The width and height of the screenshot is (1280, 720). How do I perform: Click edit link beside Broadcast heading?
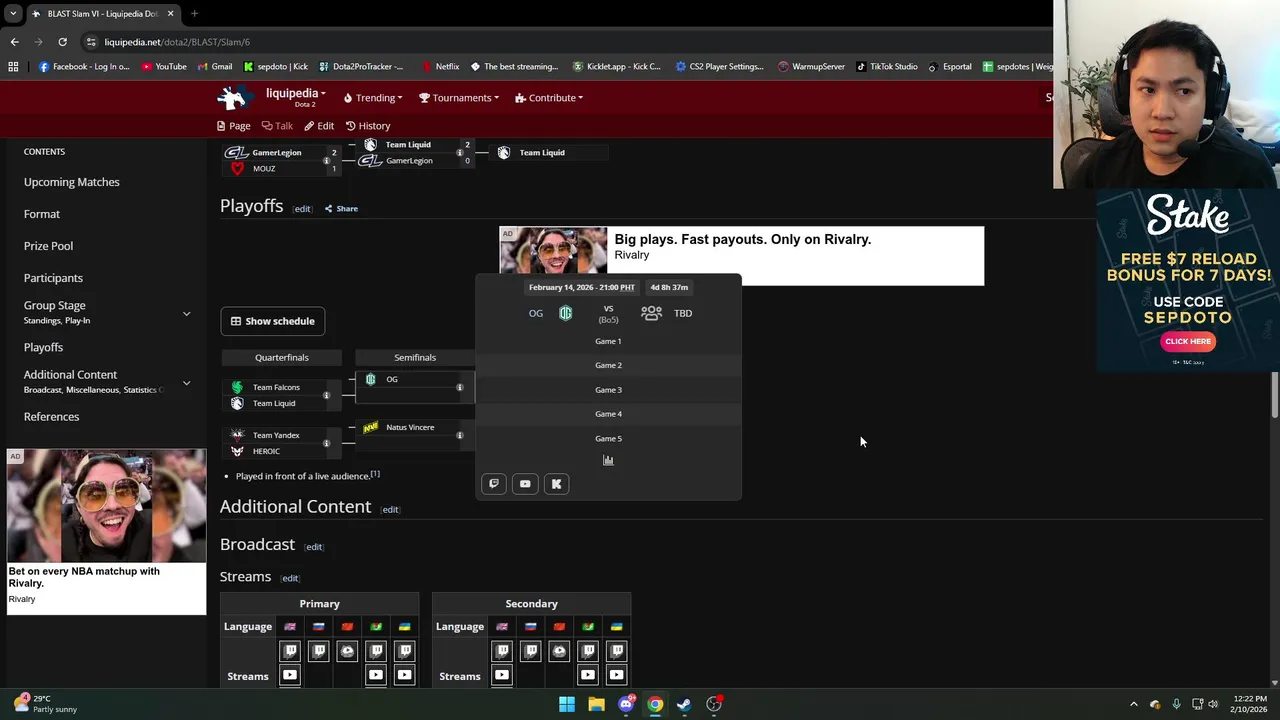tap(314, 547)
